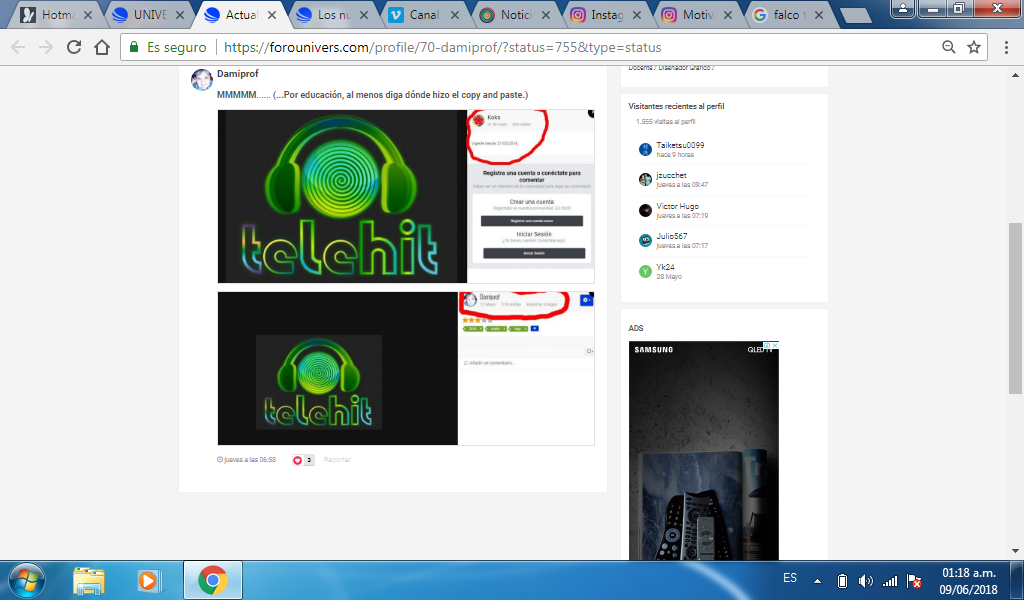Open a new browser tab
Viewport: 1024px width, 600px height.
[x=855, y=16]
